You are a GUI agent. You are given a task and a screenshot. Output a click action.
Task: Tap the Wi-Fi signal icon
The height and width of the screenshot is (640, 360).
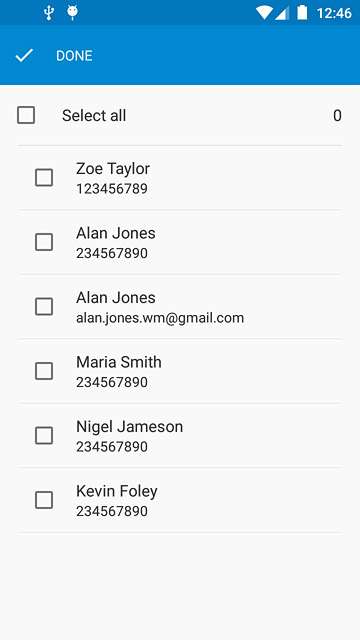[264, 13]
